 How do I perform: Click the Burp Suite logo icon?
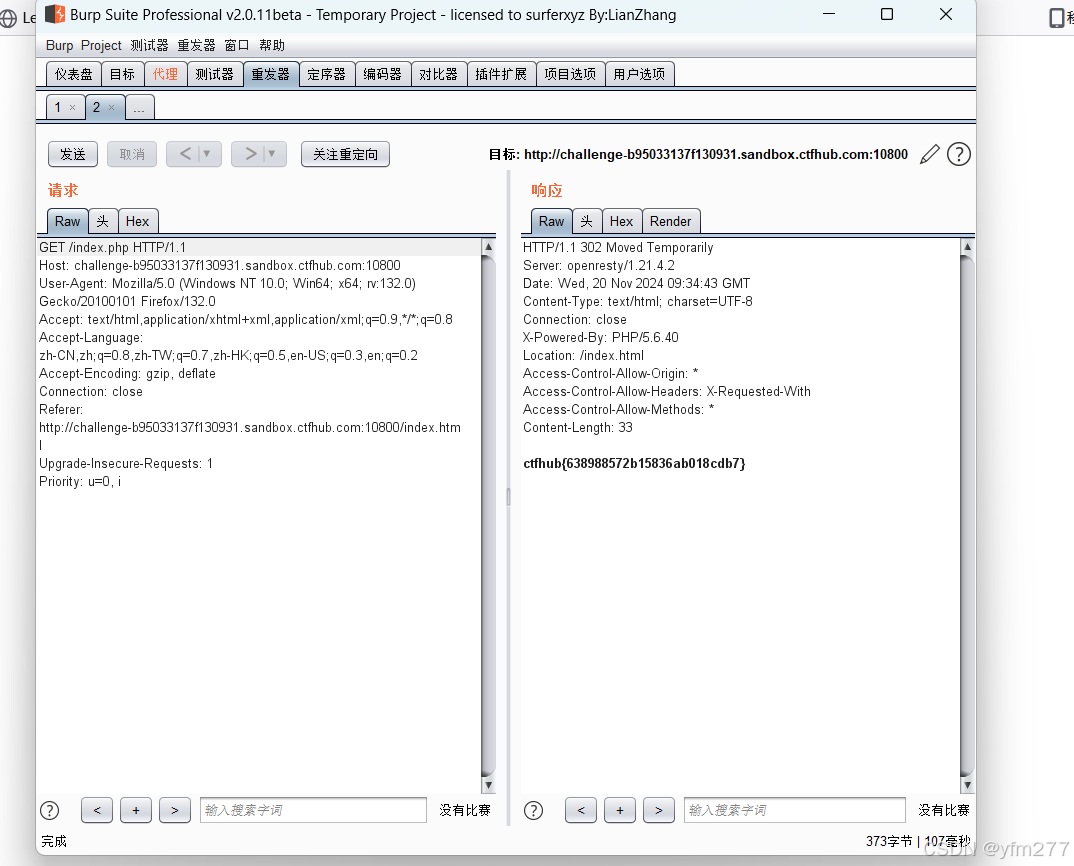[x=55, y=14]
